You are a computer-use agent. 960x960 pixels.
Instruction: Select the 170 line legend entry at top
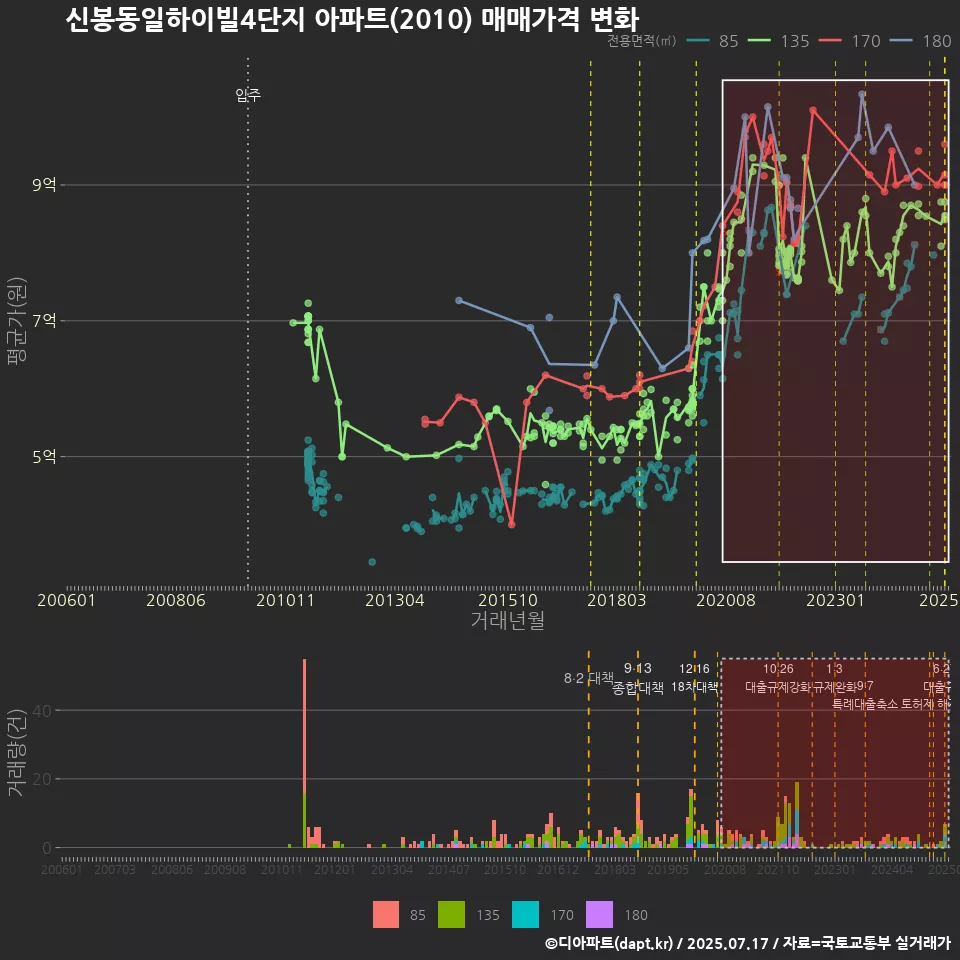pyautogui.click(x=850, y=41)
